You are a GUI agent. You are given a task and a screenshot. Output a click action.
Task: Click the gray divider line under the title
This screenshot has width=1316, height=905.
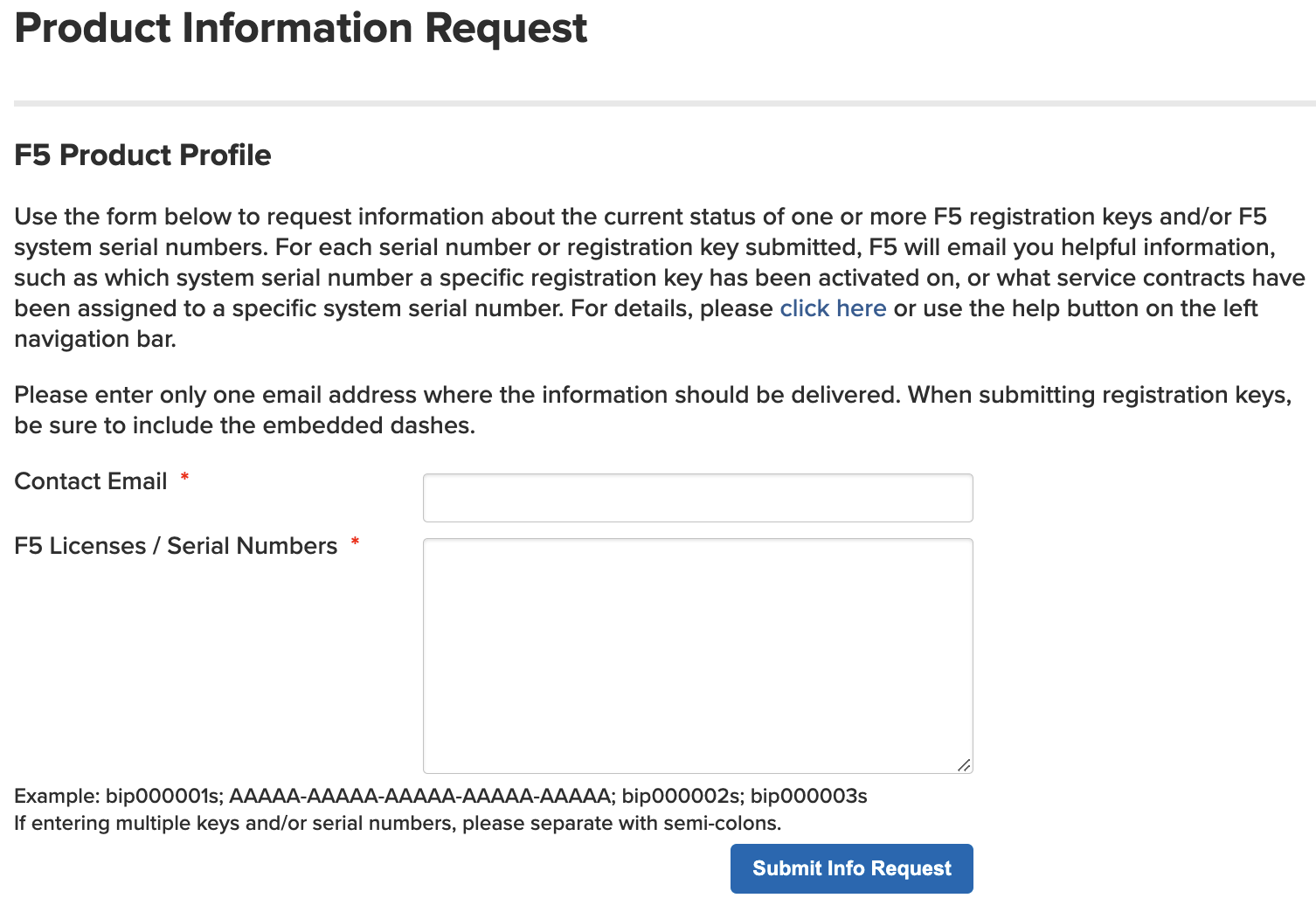[664, 104]
